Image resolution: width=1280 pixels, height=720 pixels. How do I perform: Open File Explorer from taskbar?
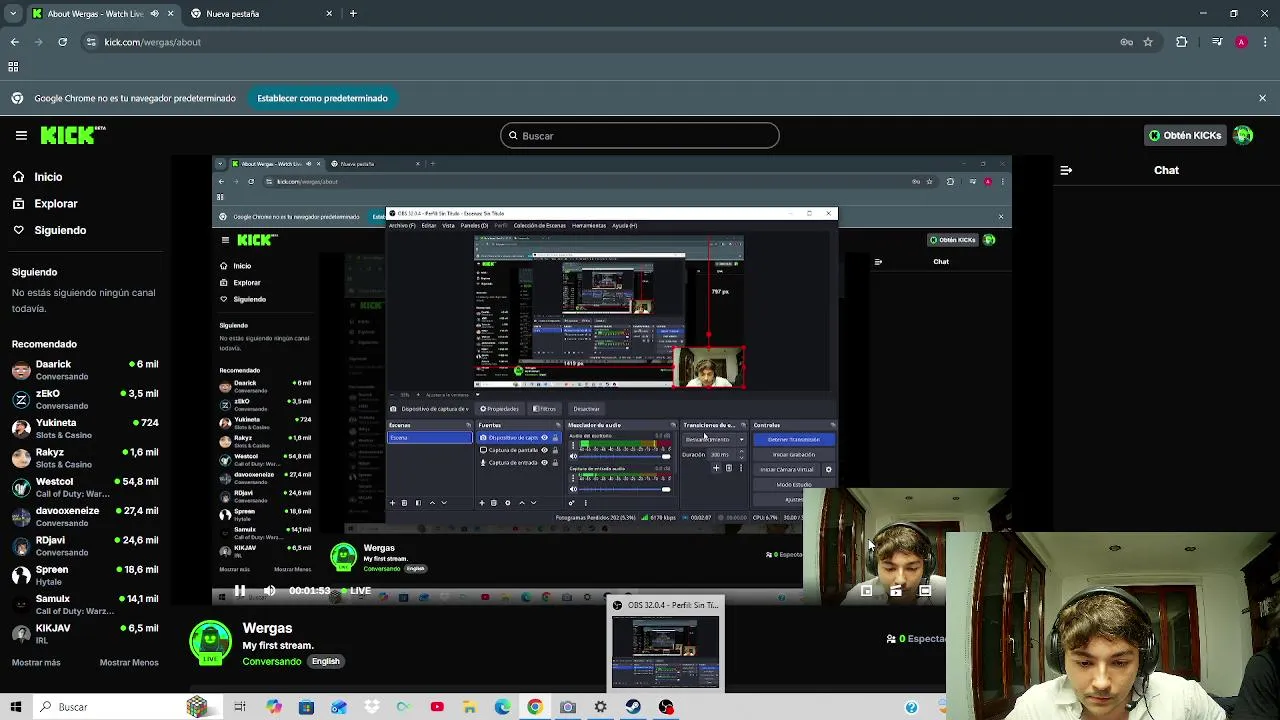pyautogui.click(x=469, y=707)
